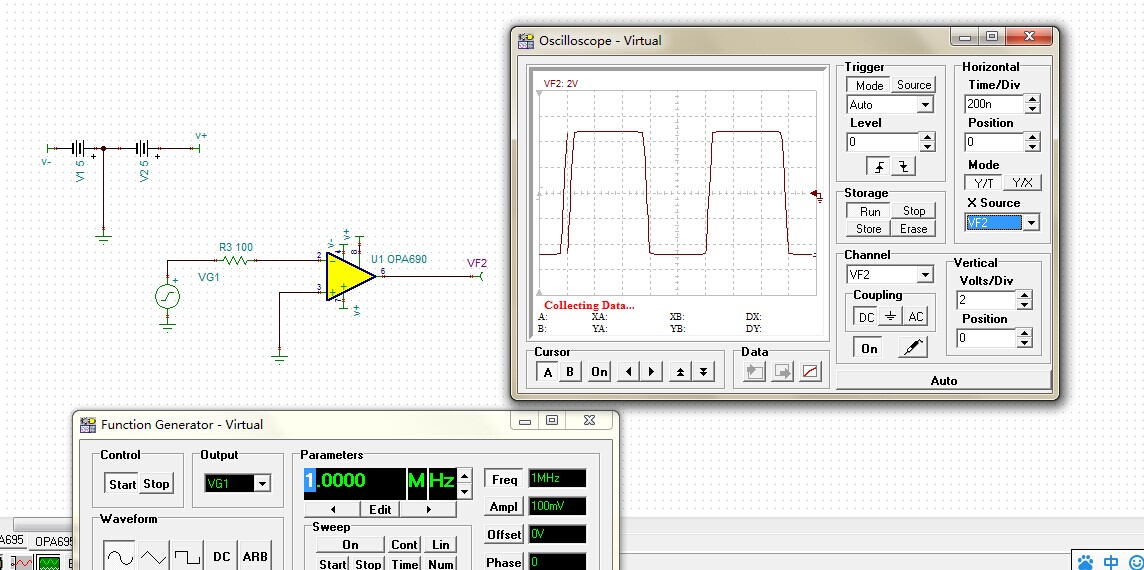Click the oscilloscope Auto button
The image size is (1144, 570).
[943, 380]
